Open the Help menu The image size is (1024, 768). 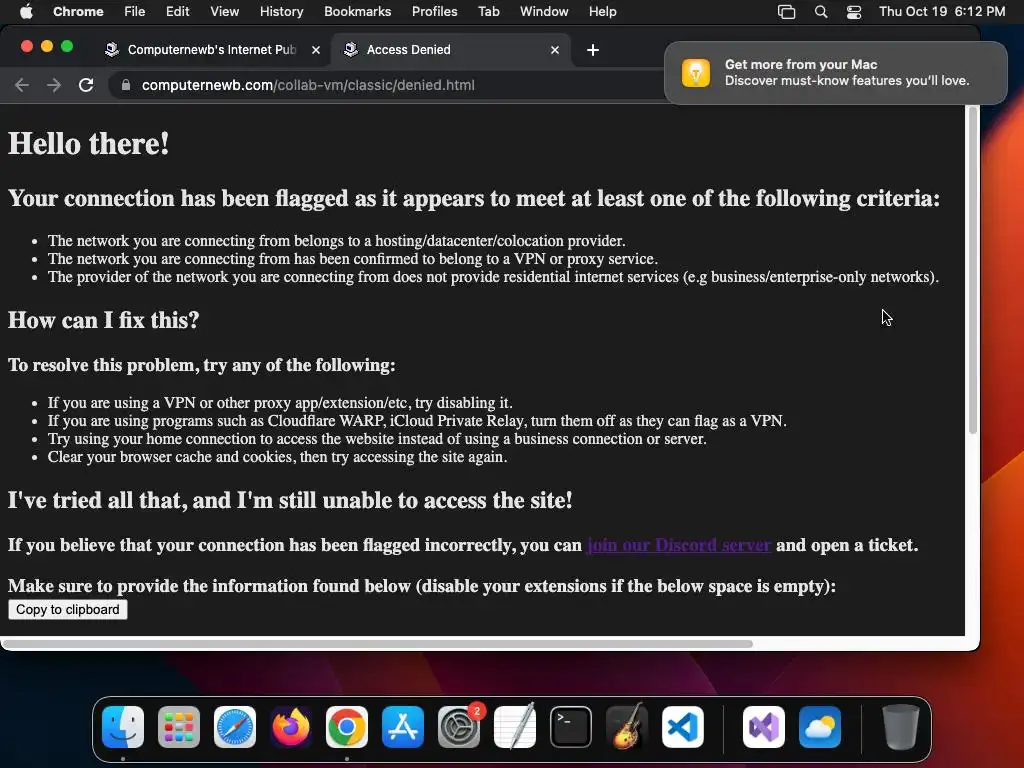click(602, 11)
